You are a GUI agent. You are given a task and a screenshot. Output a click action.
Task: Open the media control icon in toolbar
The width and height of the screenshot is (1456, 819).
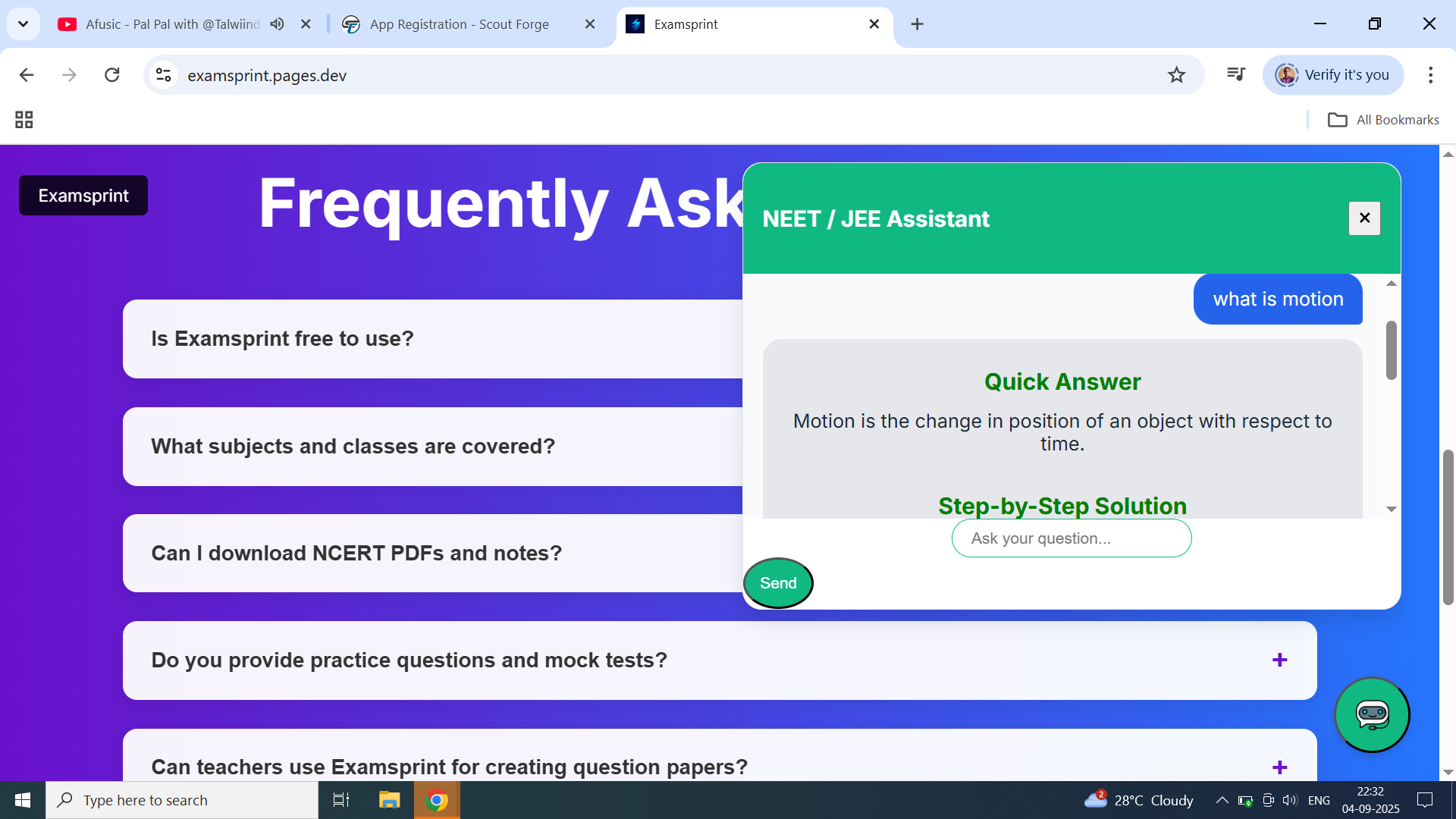click(1236, 74)
